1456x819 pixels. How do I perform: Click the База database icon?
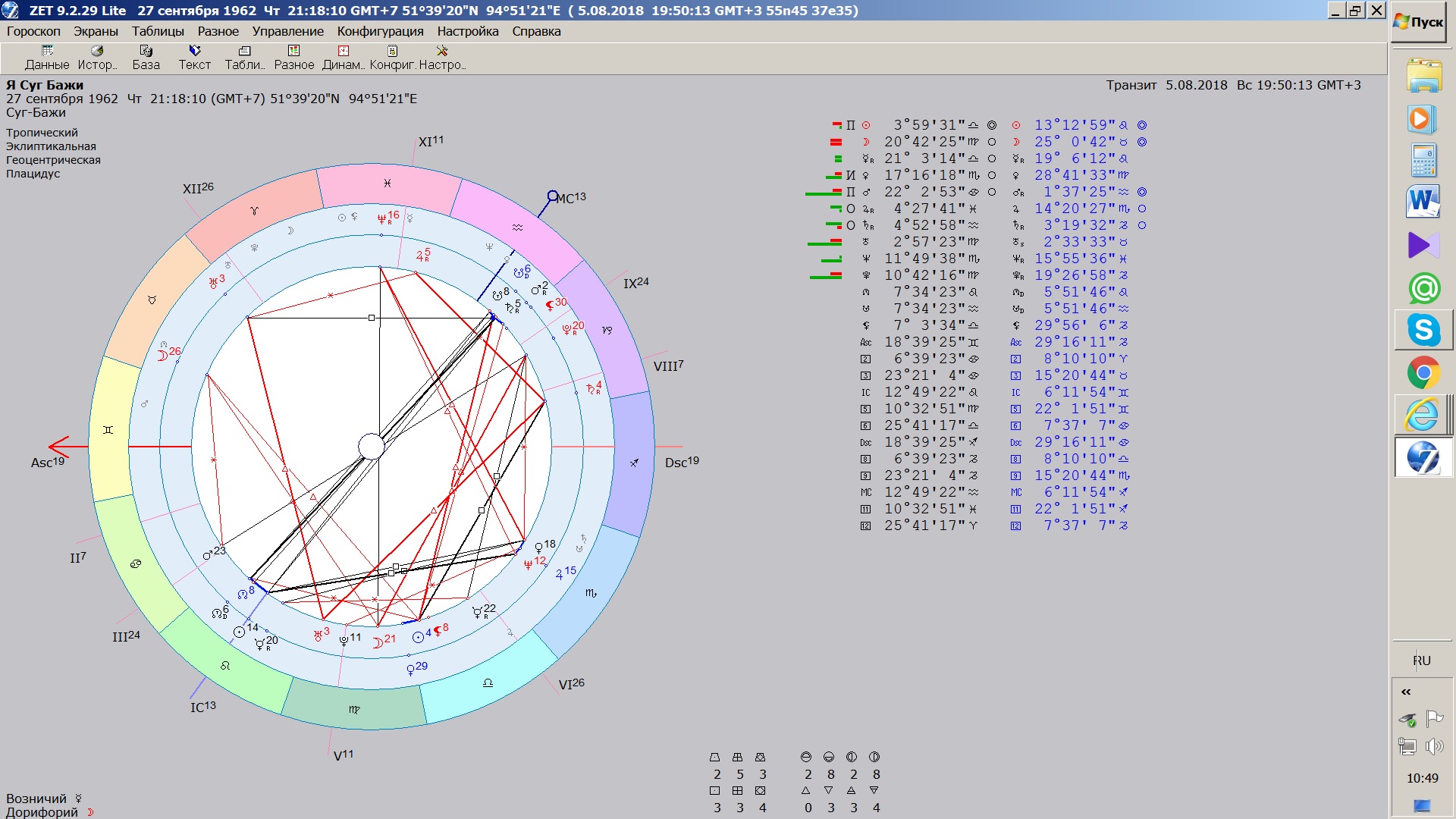146,57
